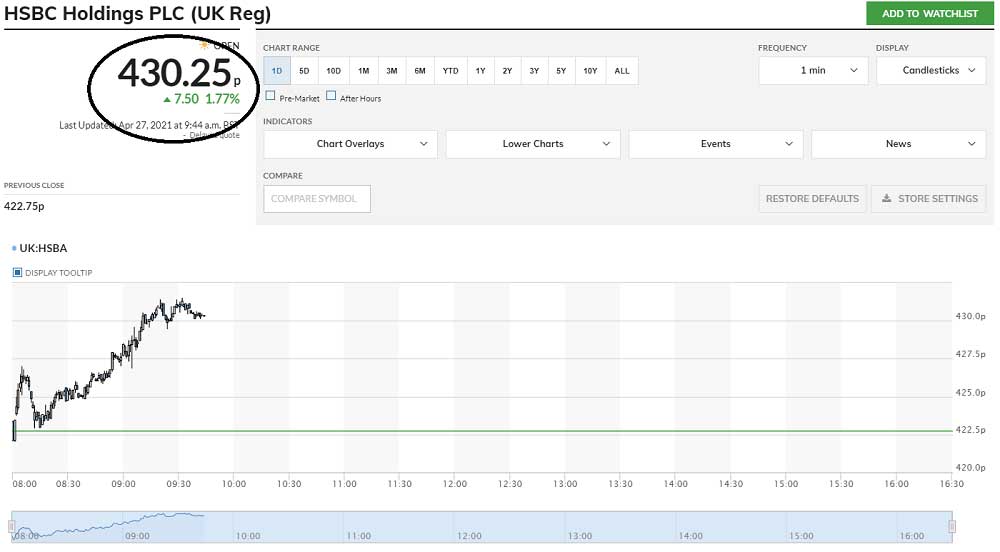The height and width of the screenshot is (552, 1000).
Task: Click the blue dot beside UK:HSBA
Action: click(x=14, y=248)
